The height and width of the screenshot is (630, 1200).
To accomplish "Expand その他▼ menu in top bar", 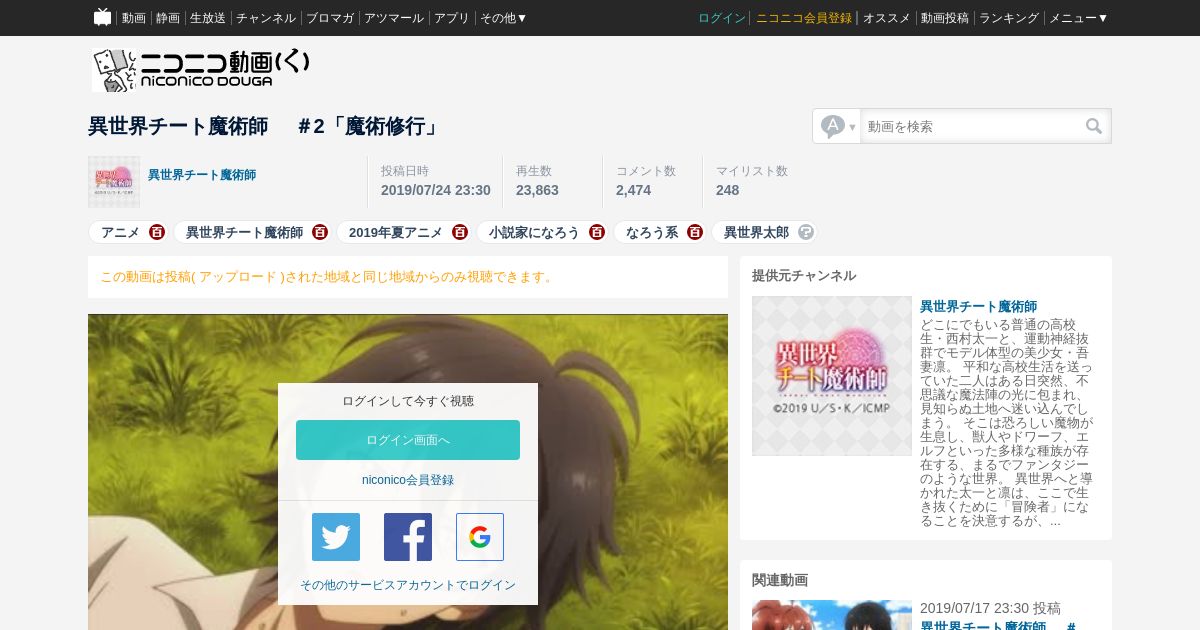I will coord(503,18).
